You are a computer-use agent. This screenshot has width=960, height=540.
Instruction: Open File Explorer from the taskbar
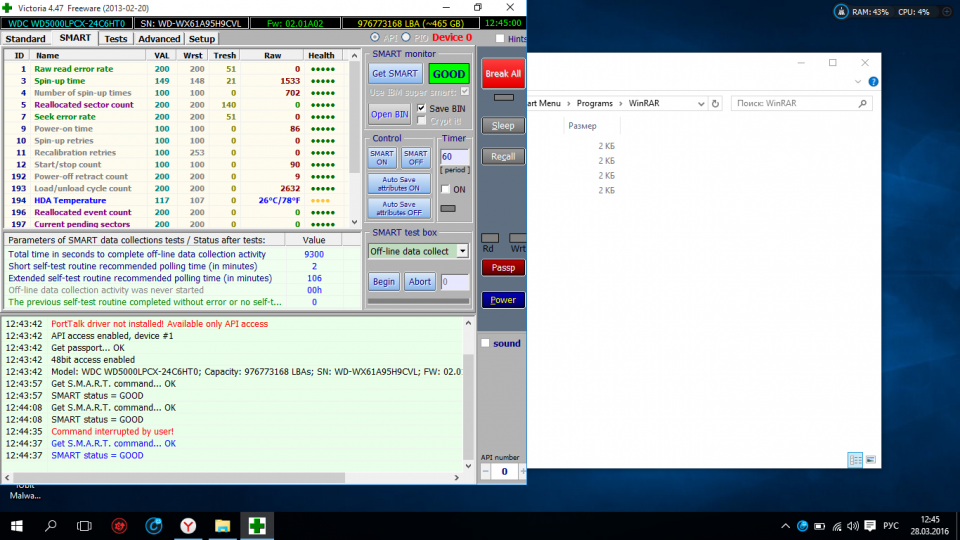(222, 525)
